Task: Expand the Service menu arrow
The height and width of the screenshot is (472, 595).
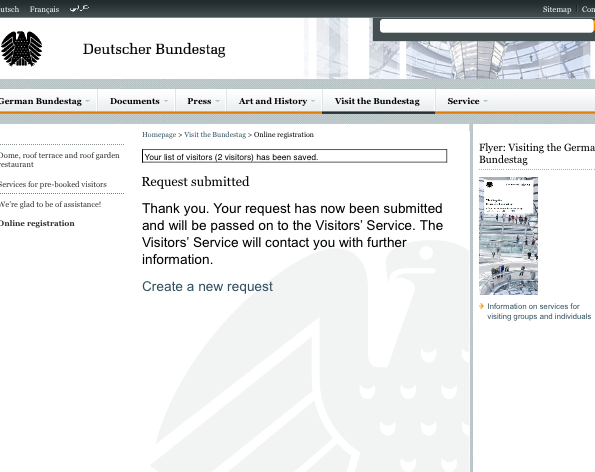Action: tap(485, 101)
